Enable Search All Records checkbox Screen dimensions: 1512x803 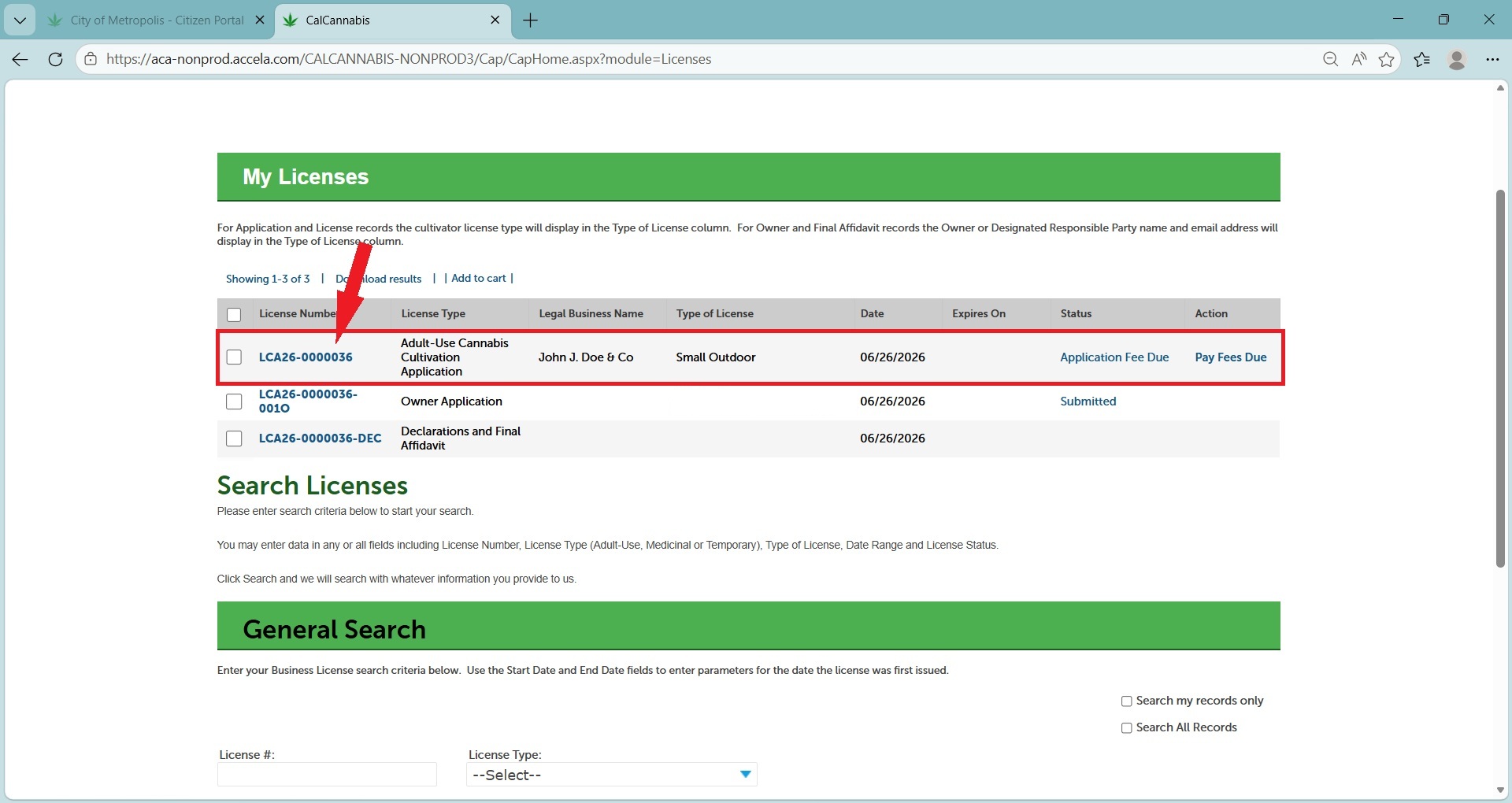click(x=1127, y=728)
